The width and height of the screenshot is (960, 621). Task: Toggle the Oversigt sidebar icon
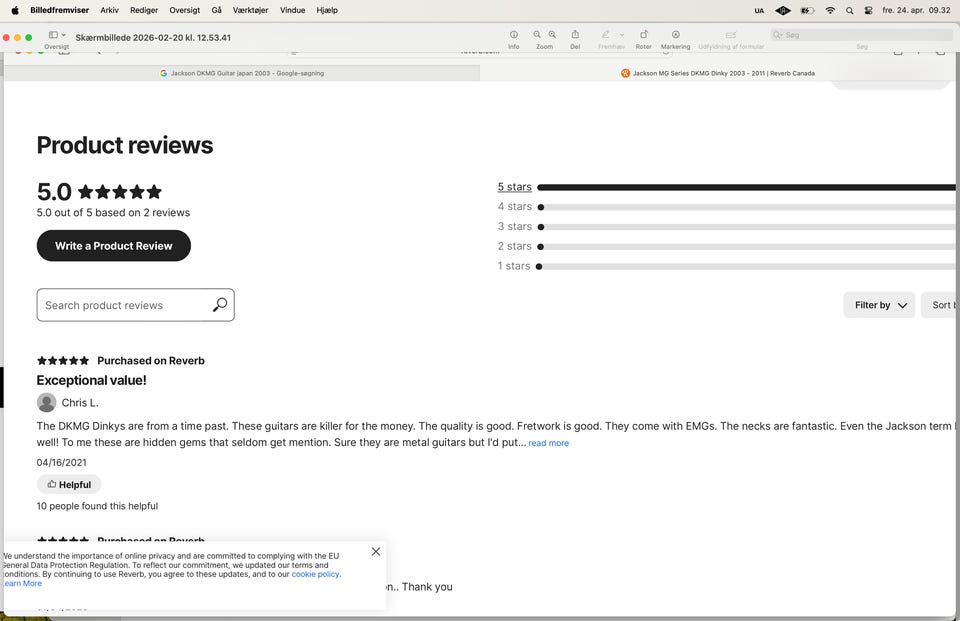click(53, 35)
